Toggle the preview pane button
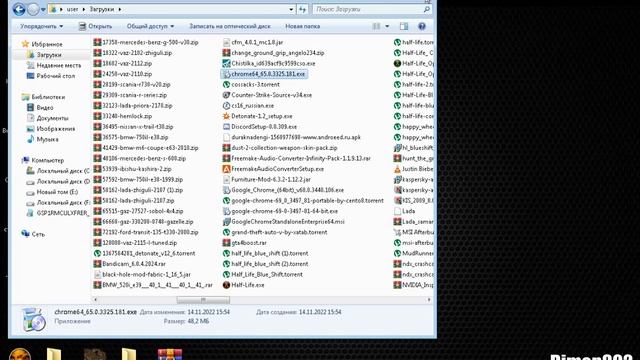Viewport: 640px width, 360px height. [404, 26]
